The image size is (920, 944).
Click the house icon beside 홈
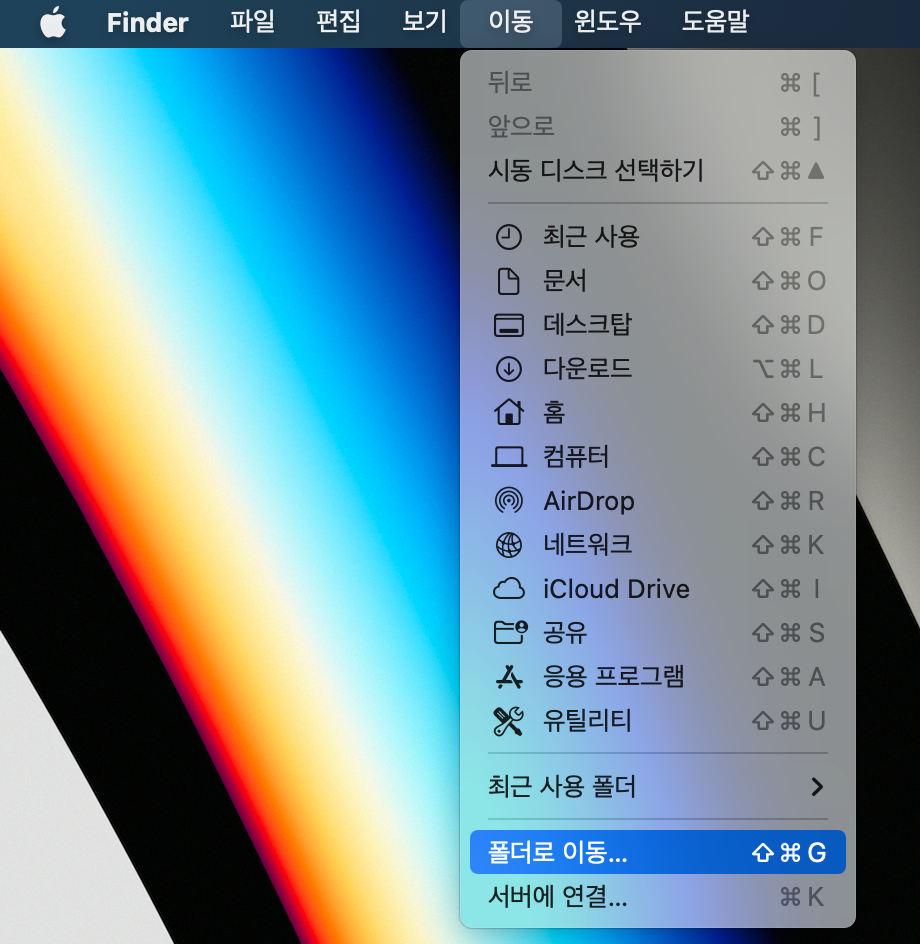click(509, 412)
